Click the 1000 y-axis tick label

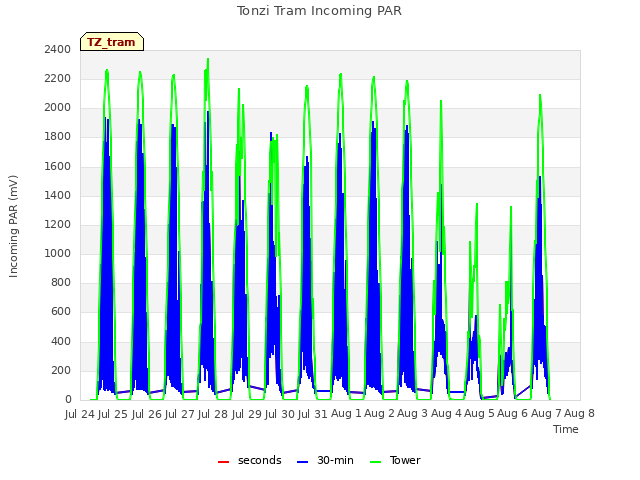(58, 253)
